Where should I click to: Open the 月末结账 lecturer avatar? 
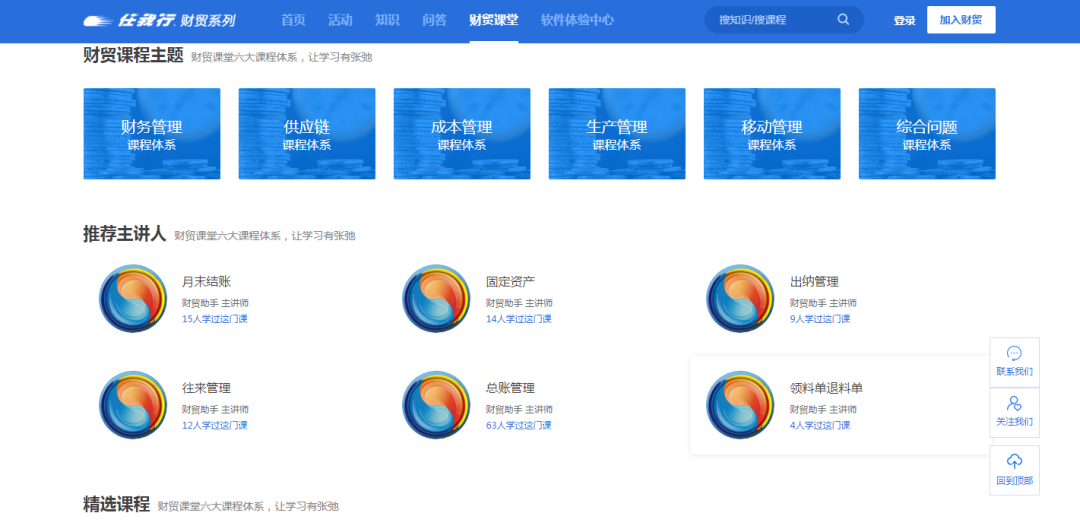133,298
